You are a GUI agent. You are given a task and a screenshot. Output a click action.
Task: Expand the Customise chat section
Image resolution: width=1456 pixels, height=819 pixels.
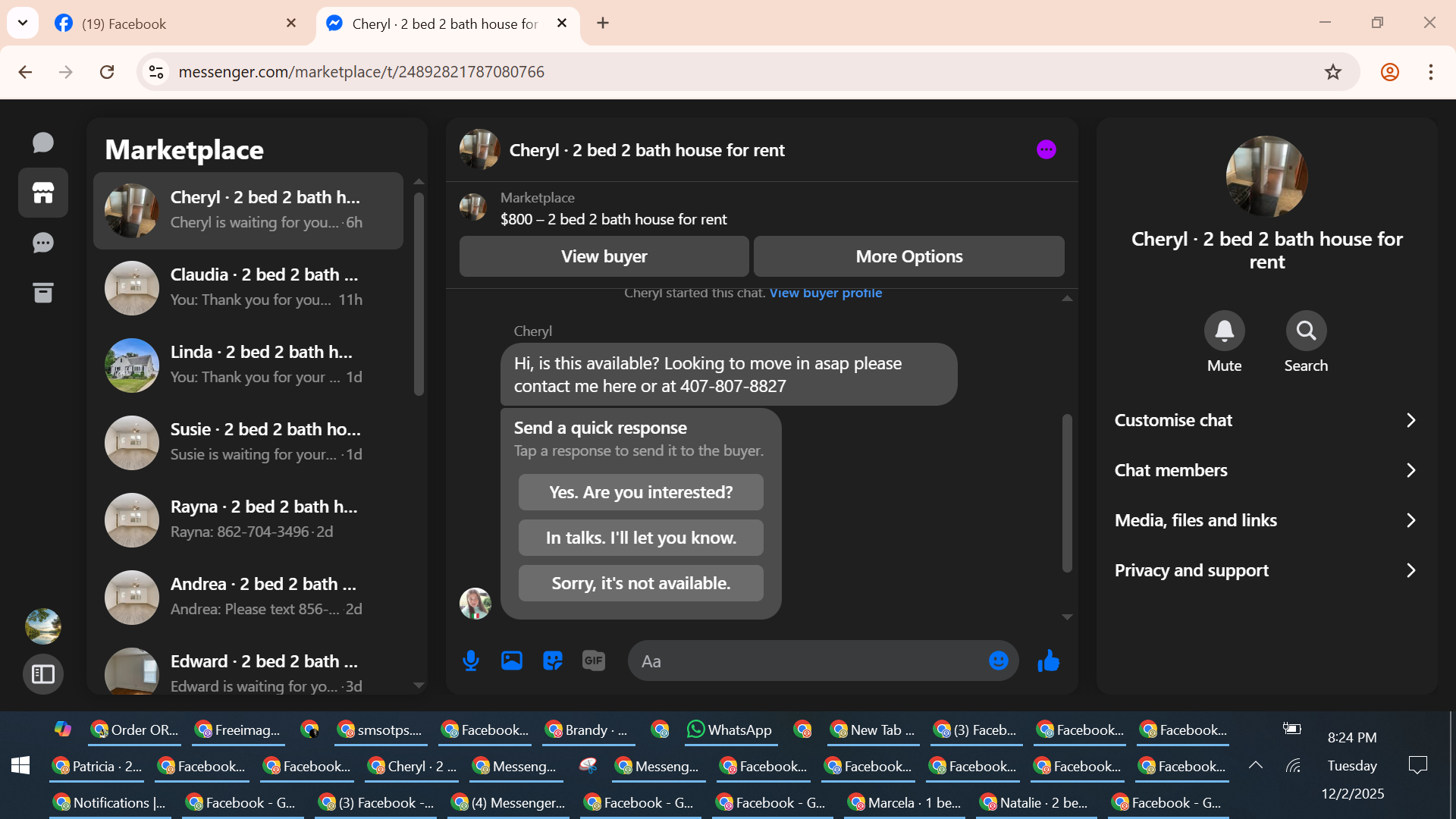click(1266, 420)
